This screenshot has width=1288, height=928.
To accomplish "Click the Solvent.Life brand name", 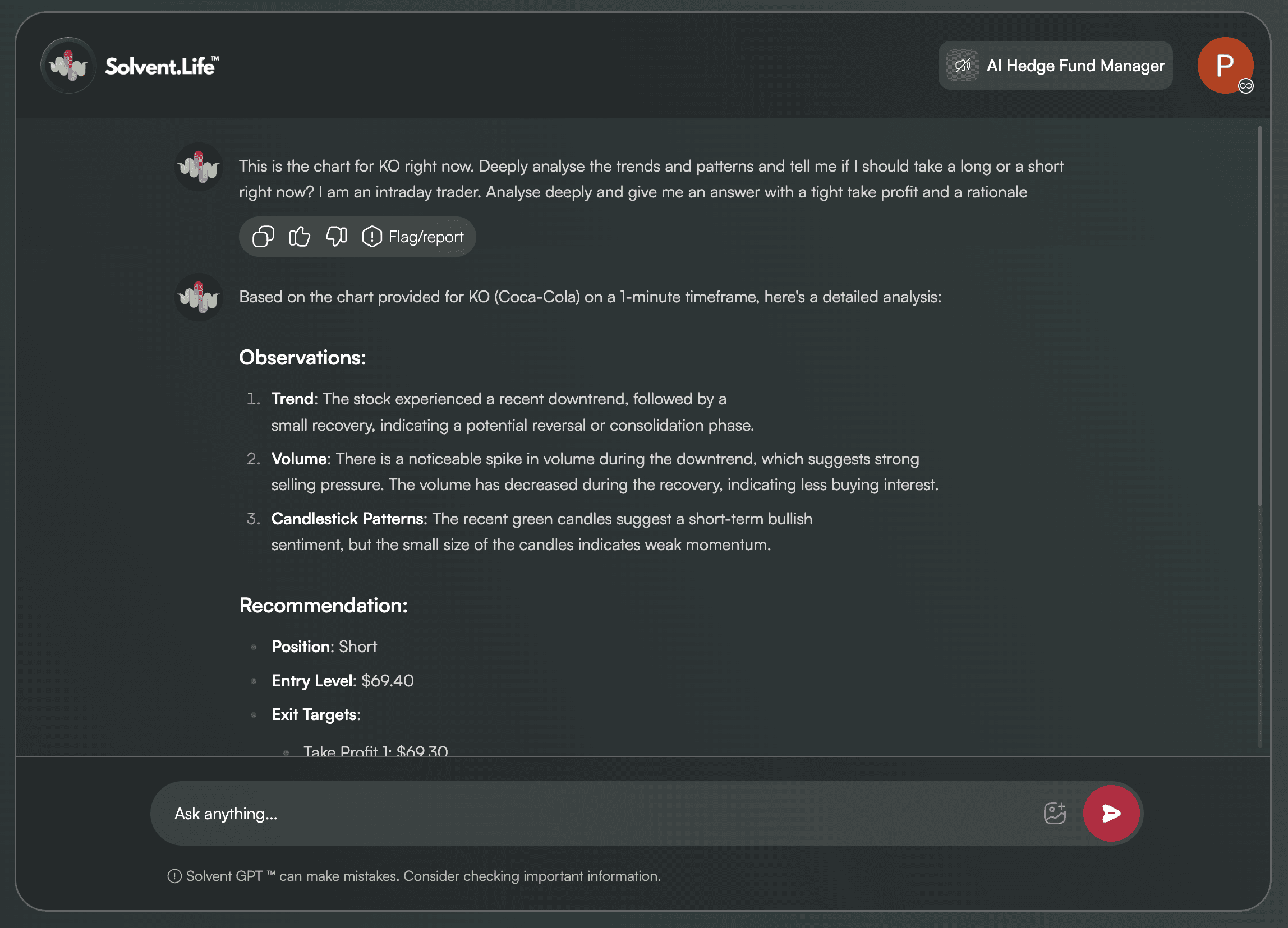I will (162, 66).
